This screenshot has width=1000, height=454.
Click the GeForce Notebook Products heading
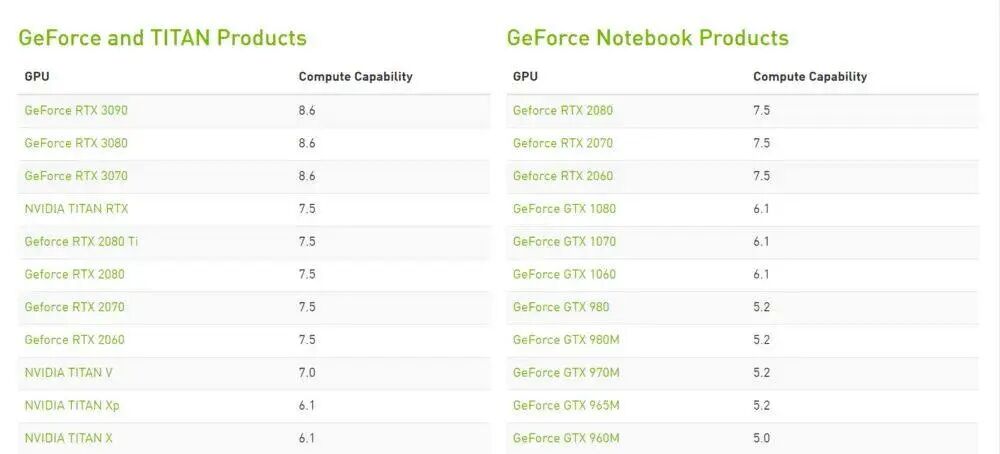(647, 38)
